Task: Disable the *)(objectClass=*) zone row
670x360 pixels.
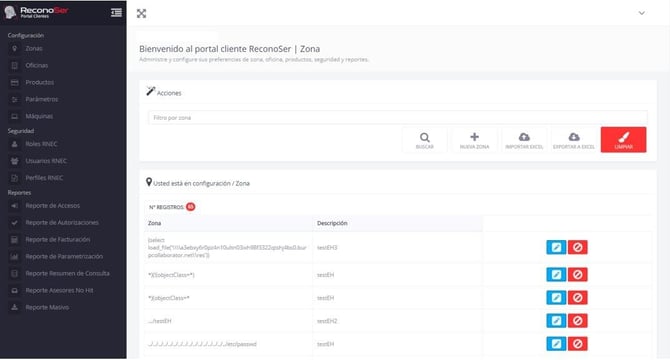Action: (578, 275)
